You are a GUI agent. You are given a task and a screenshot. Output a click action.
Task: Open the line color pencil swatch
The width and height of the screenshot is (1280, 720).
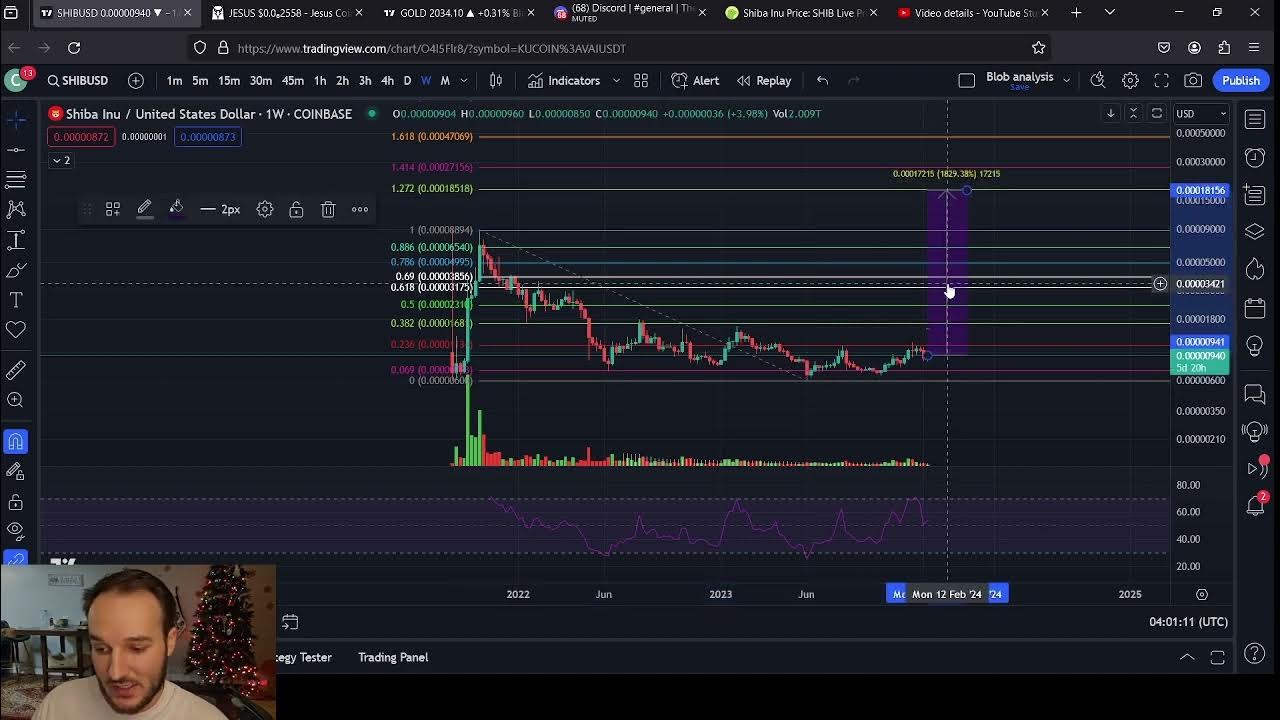[x=144, y=209]
